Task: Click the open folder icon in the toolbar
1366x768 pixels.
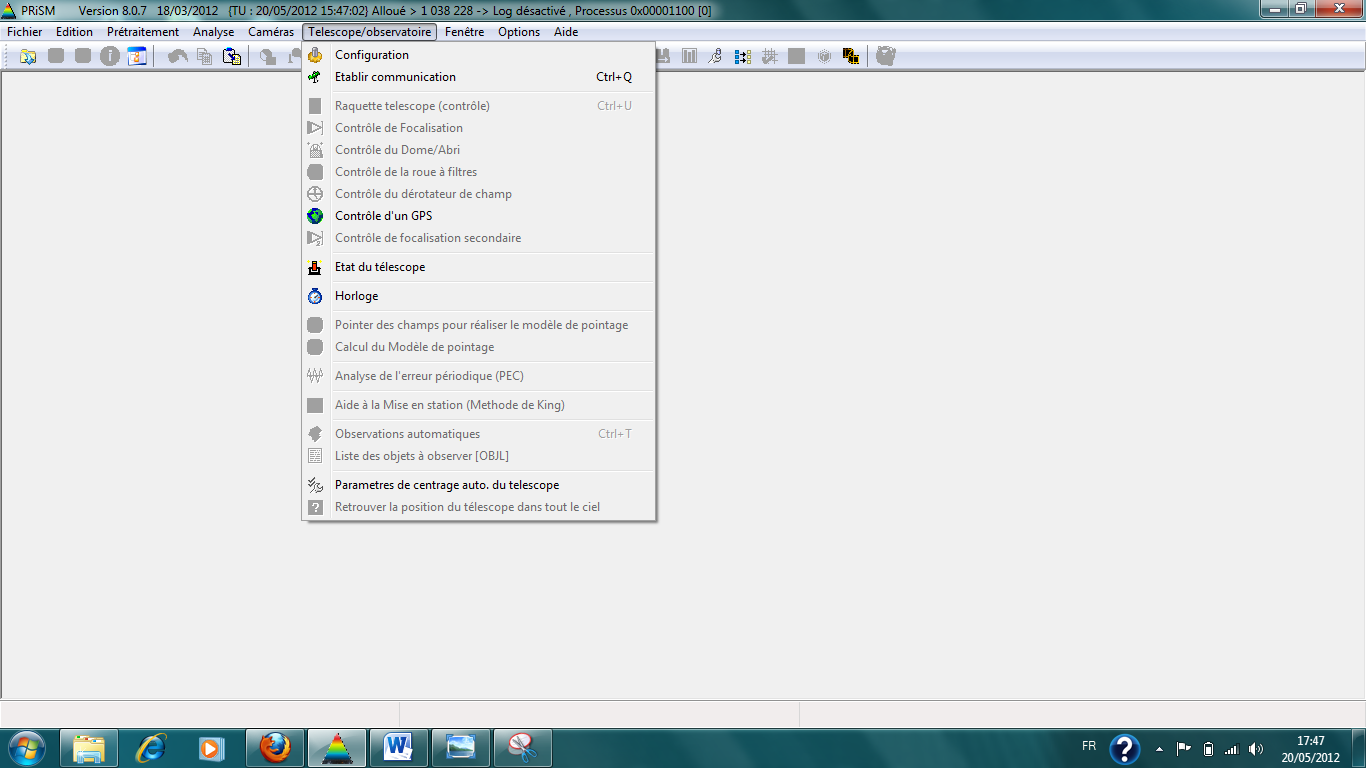Action: click(28, 56)
